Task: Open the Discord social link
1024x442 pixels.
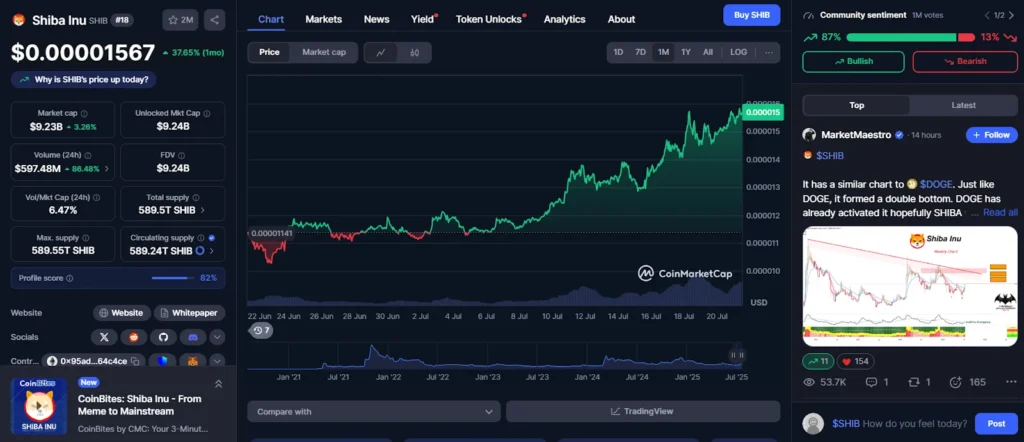Action: [x=193, y=337]
